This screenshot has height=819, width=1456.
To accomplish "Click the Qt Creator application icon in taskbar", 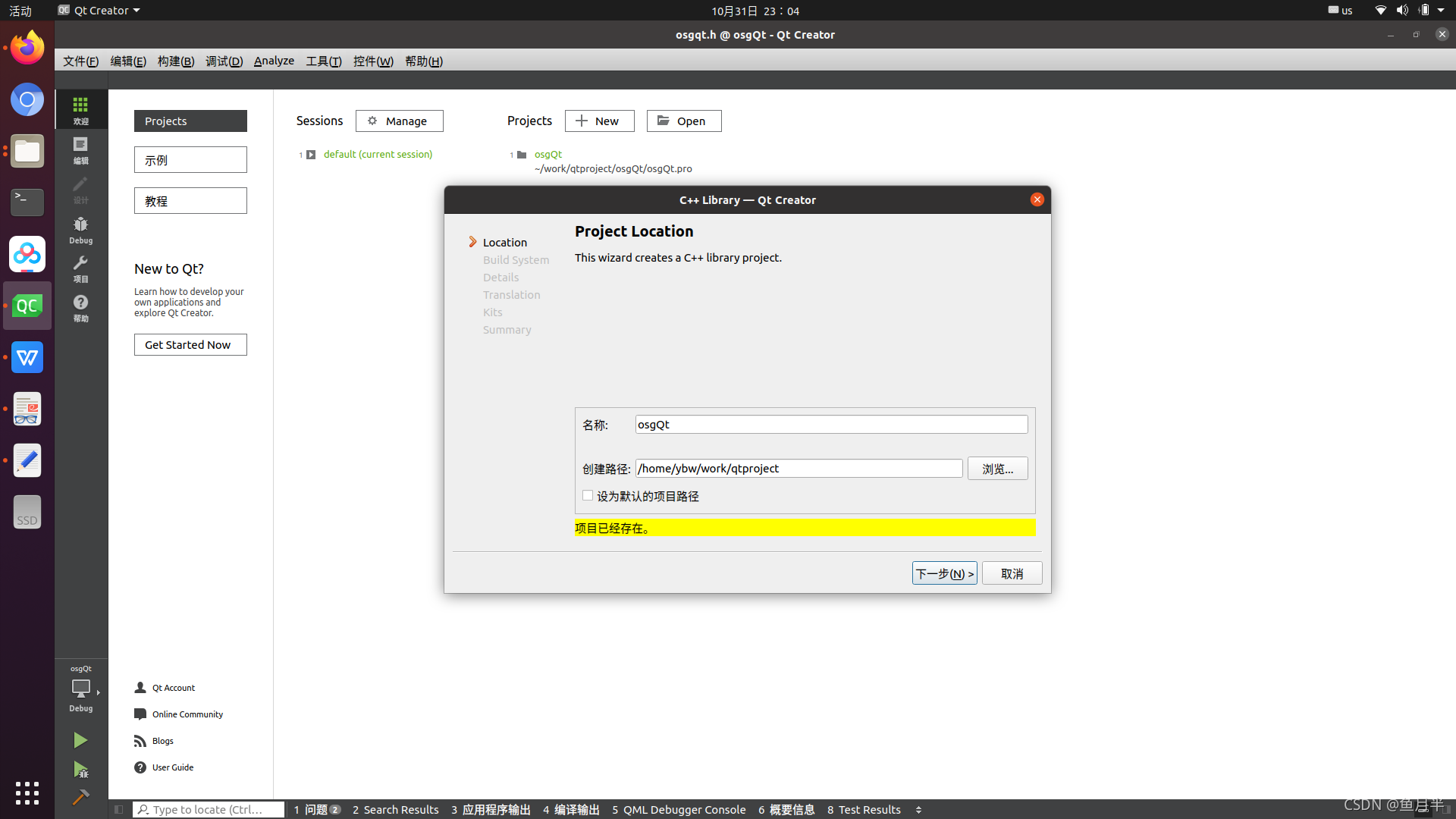I will click(27, 306).
